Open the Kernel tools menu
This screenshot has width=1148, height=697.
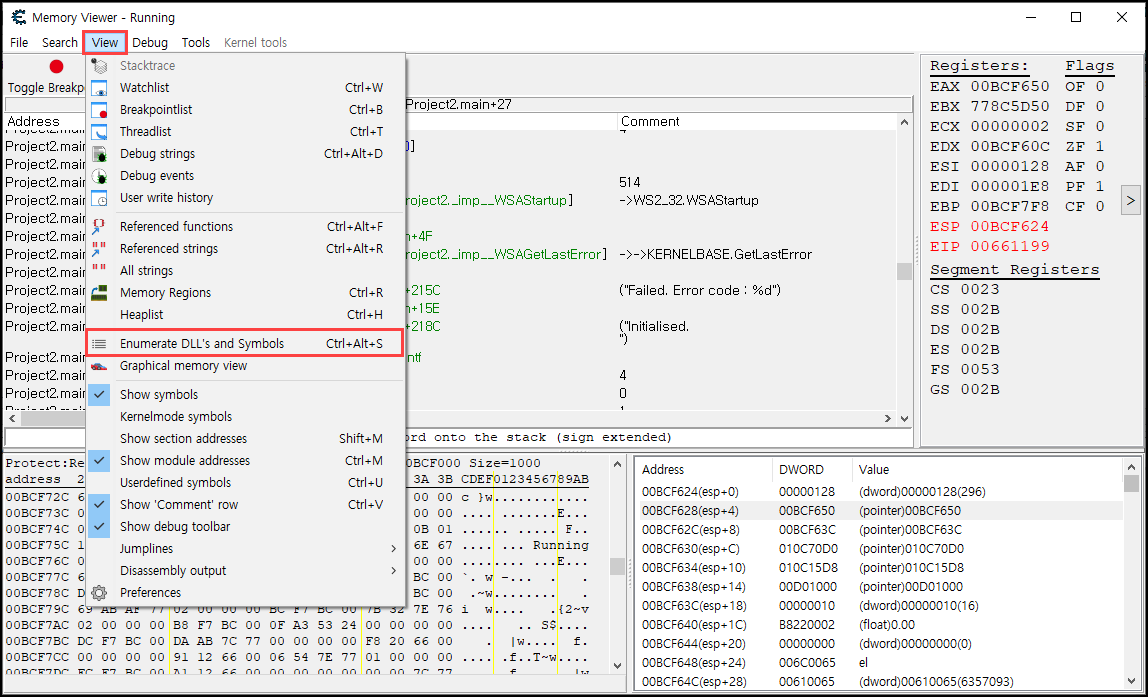256,42
